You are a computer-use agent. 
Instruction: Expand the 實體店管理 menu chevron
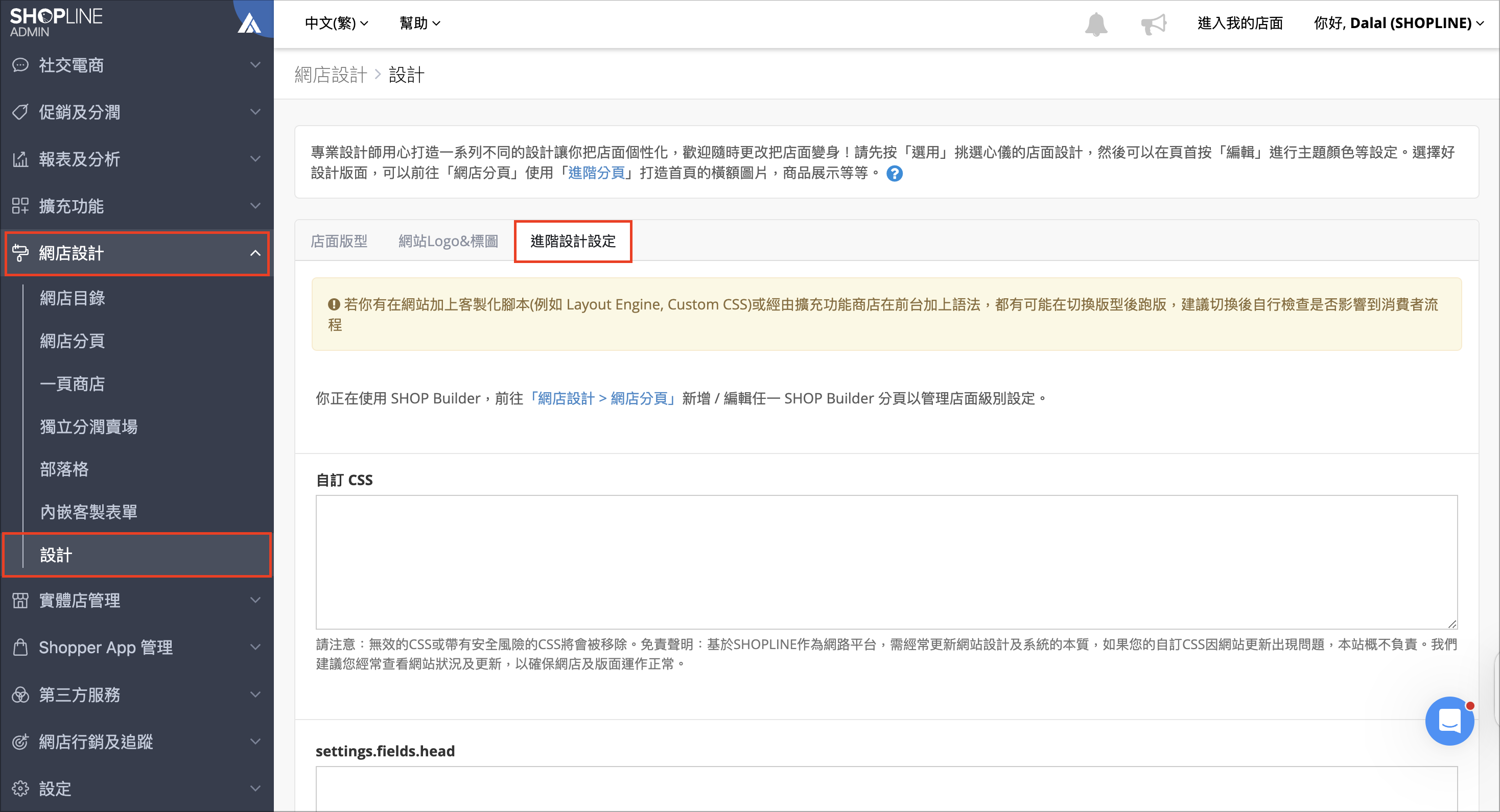[255, 600]
